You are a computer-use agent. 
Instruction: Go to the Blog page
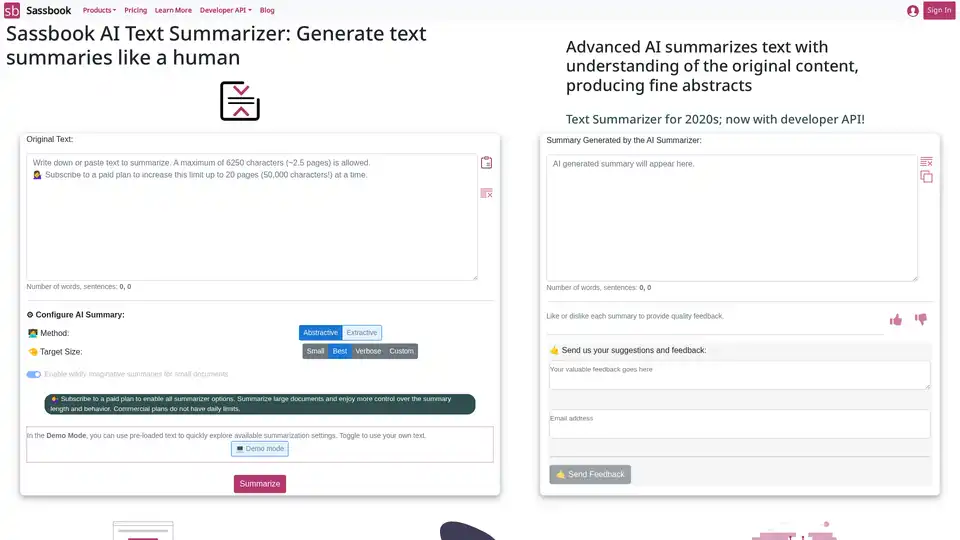267,10
